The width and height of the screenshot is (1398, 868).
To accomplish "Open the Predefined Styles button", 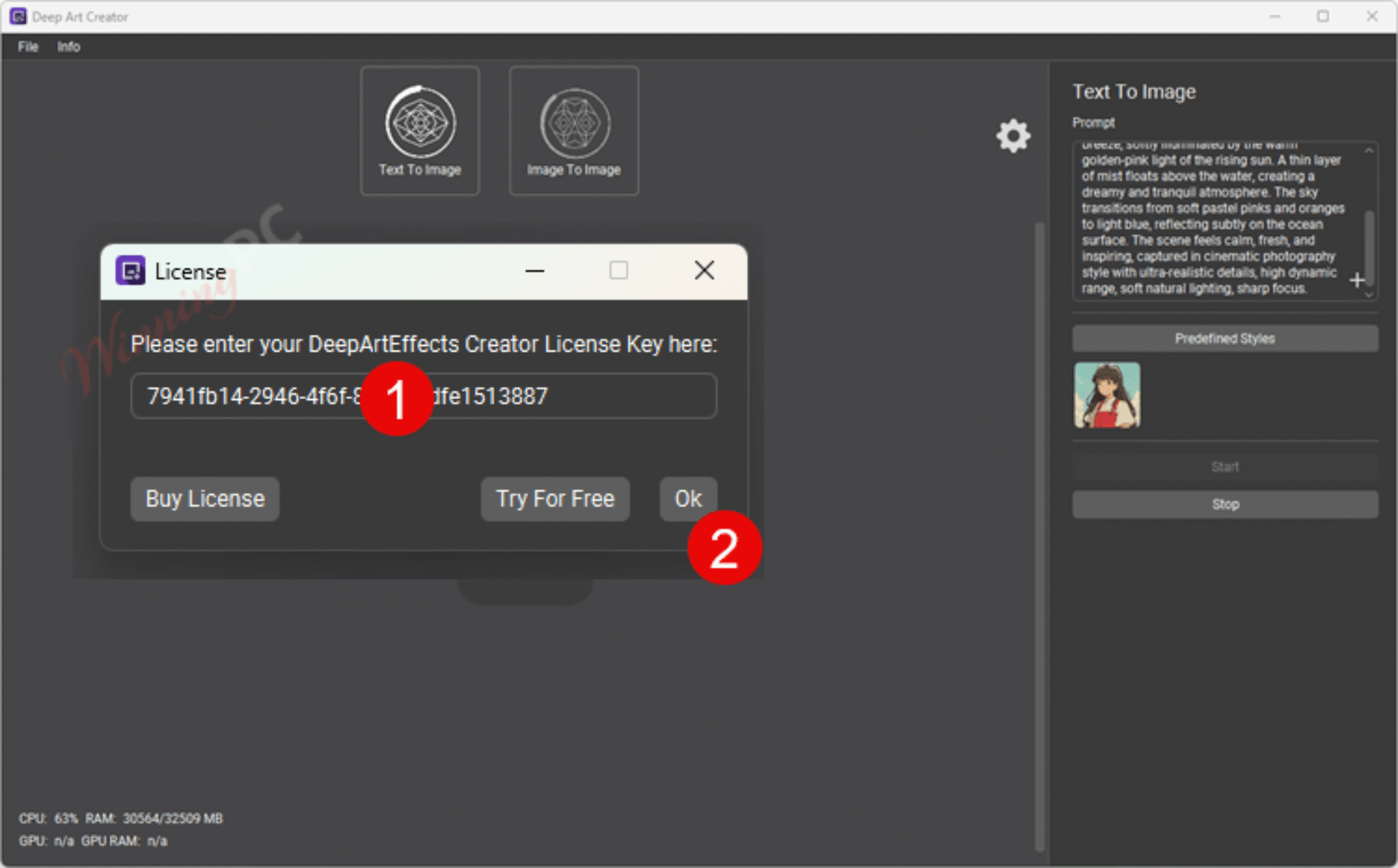I will click(1225, 338).
